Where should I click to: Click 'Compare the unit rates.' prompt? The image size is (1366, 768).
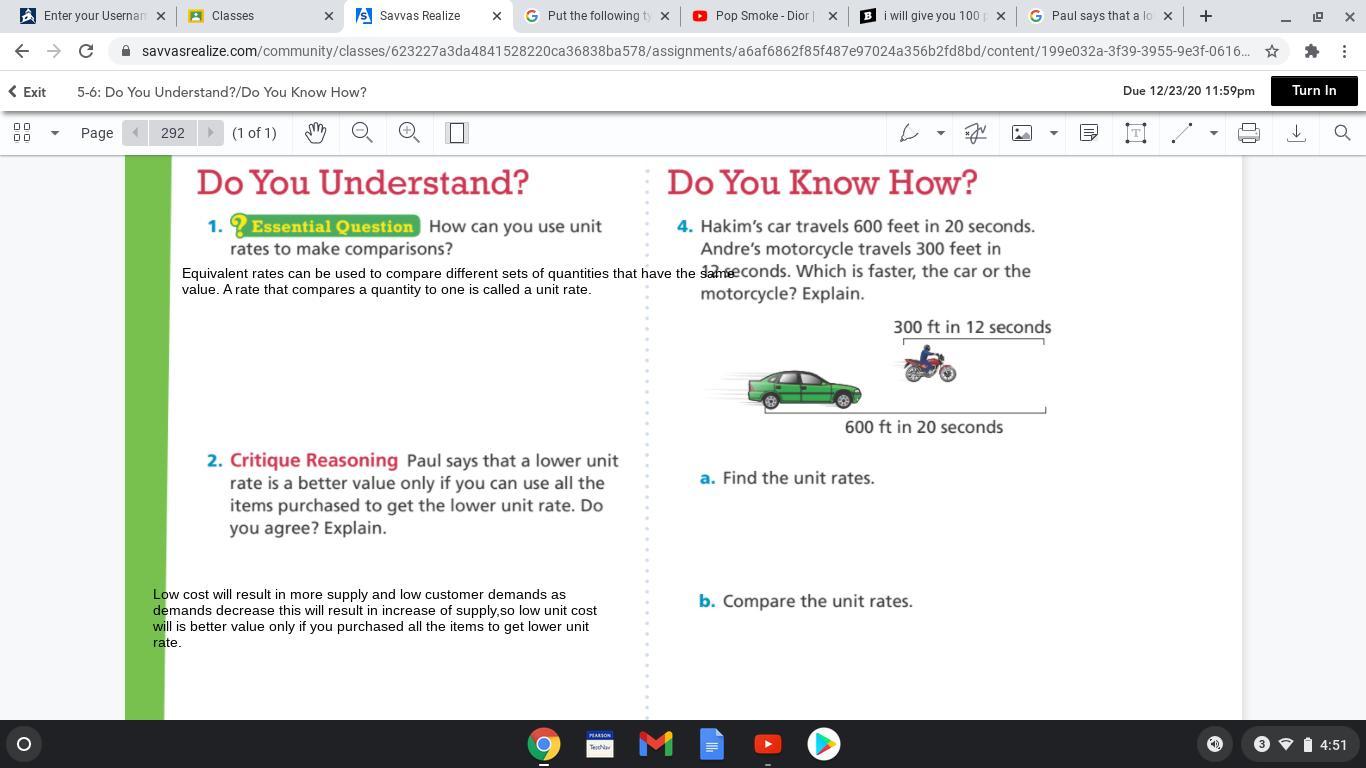tap(817, 601)
